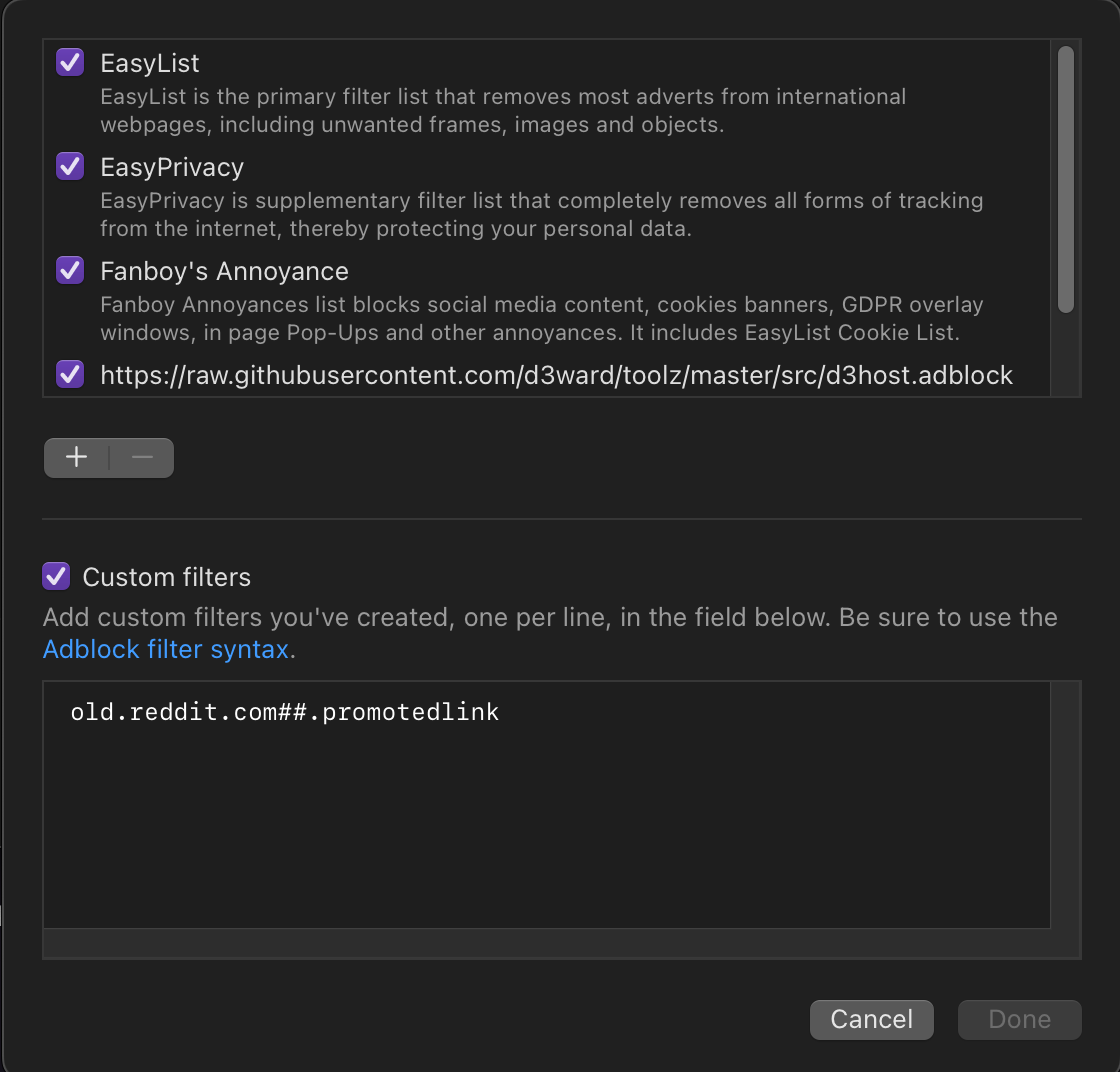The height and width of the screenshot is (1072, 1120).
Task: Toggle the Fanboy's Annoyance checkbox
Action: click(70, 270)
